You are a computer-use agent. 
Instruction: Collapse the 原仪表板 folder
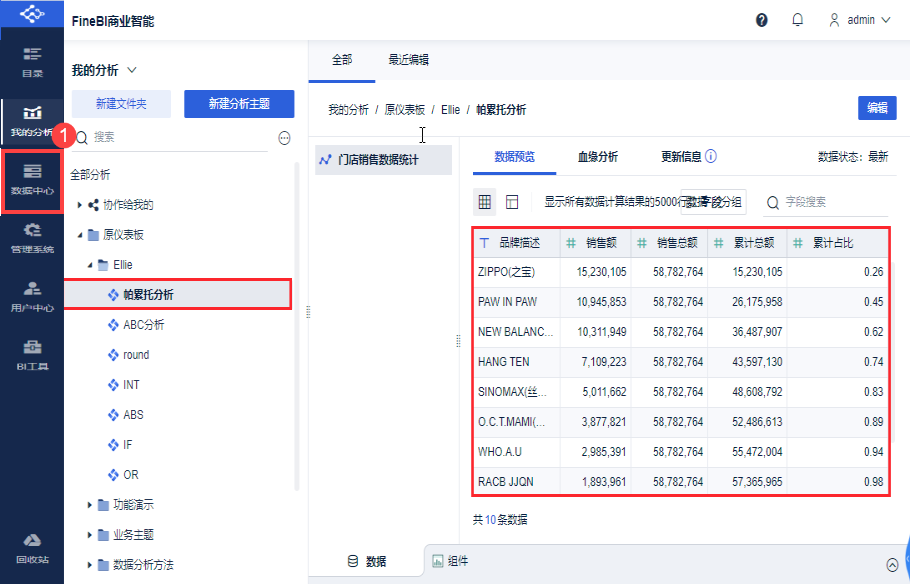click(x=80, y=235)
